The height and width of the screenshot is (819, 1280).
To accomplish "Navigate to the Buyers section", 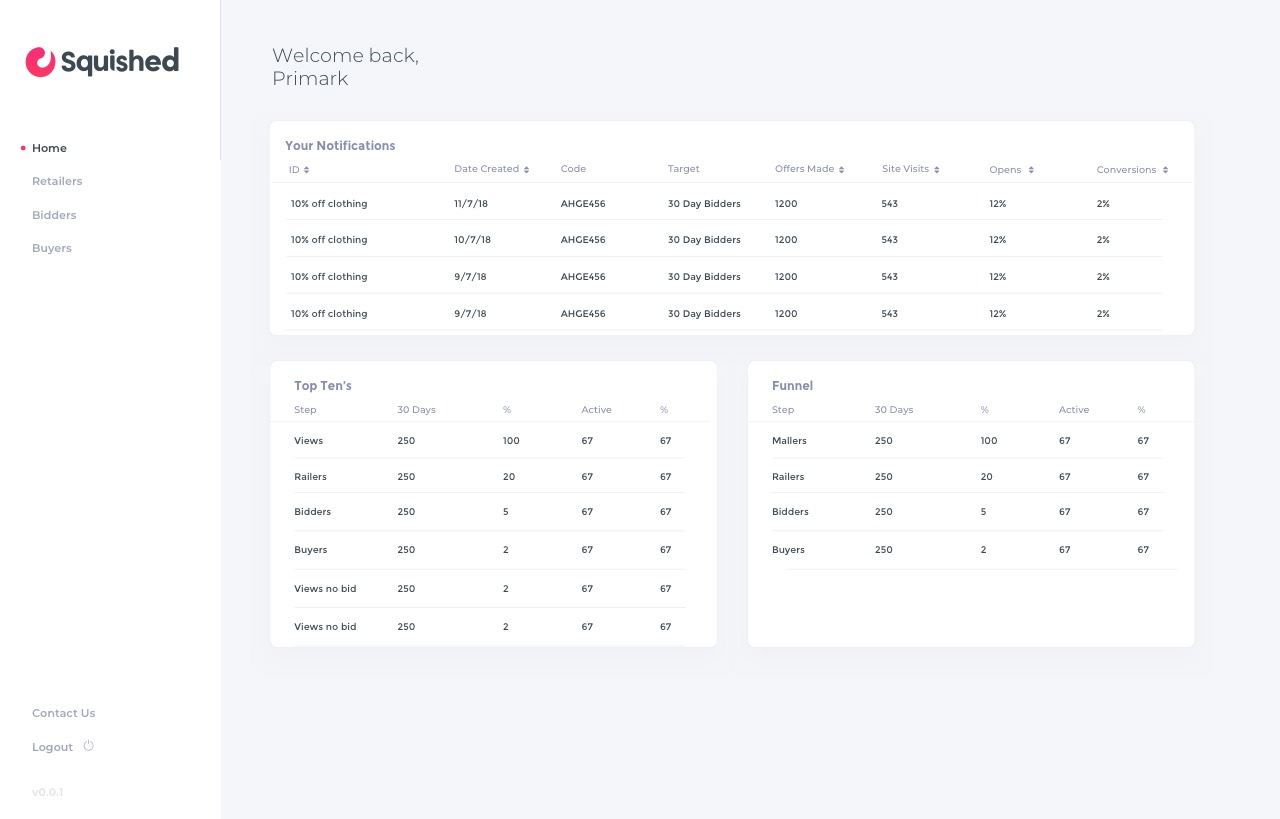I will pos(52,248).
